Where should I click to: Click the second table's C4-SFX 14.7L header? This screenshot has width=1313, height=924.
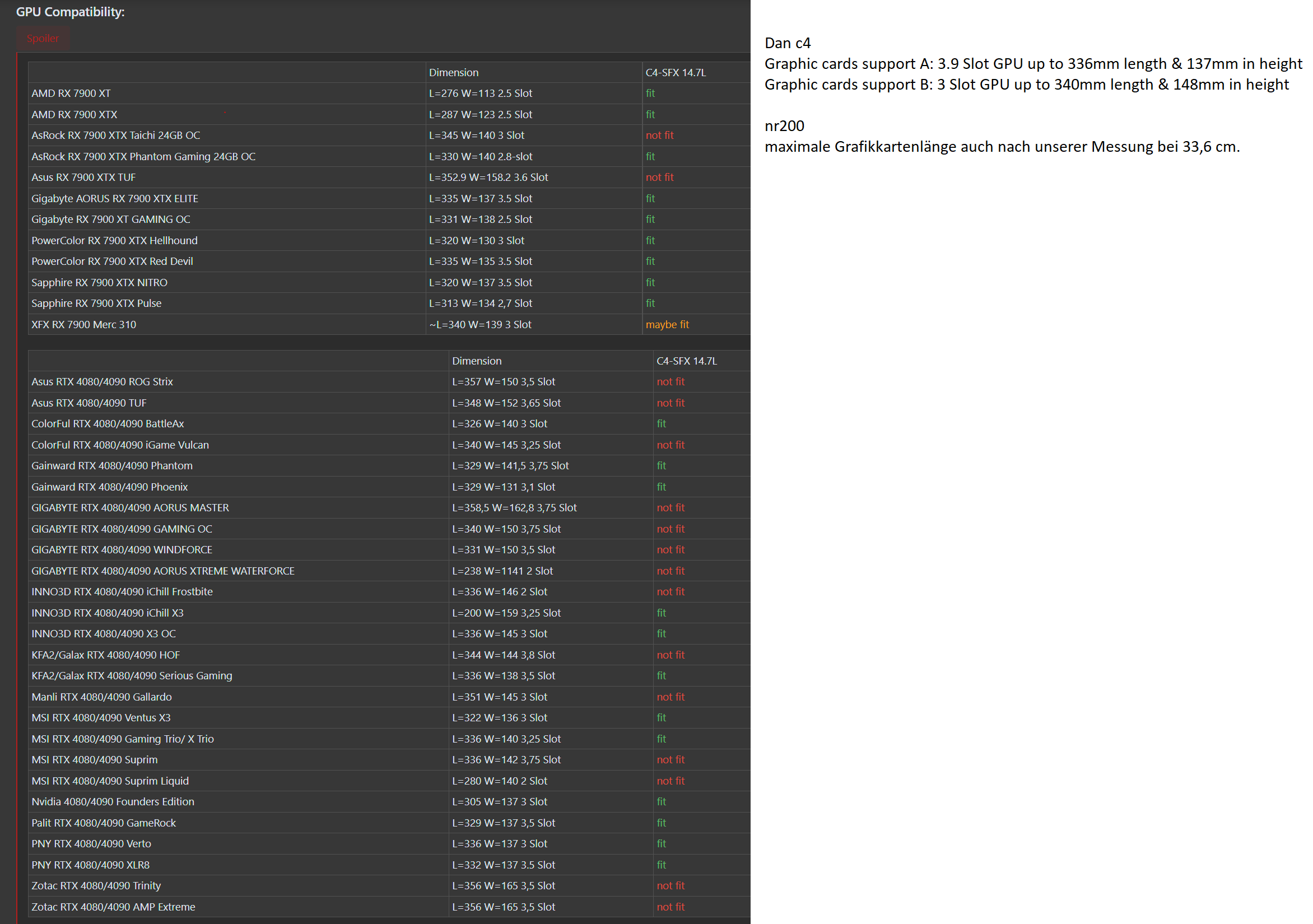click(686, 361)
